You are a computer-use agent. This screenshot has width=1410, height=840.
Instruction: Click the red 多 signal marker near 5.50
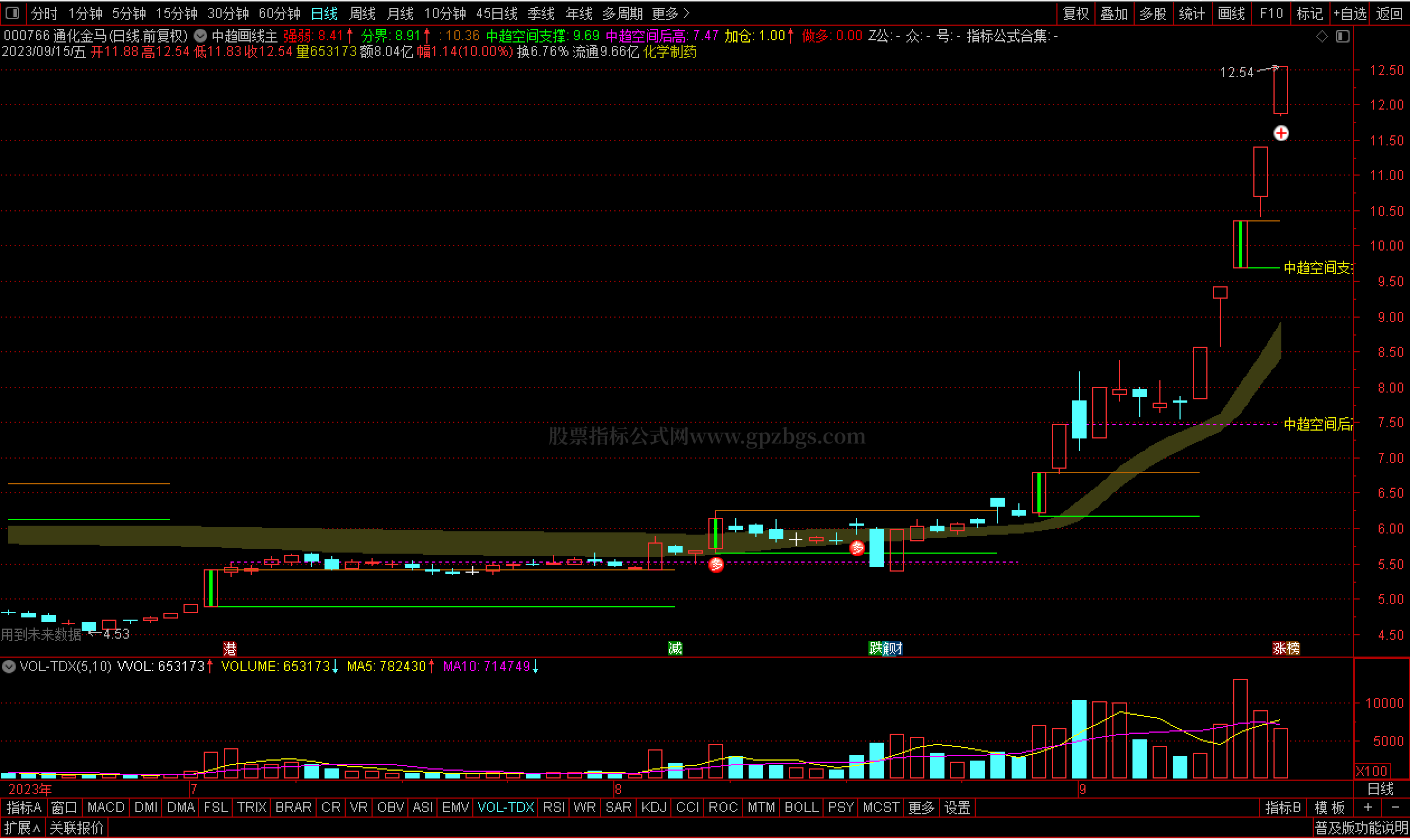click(x=716, y=564)
